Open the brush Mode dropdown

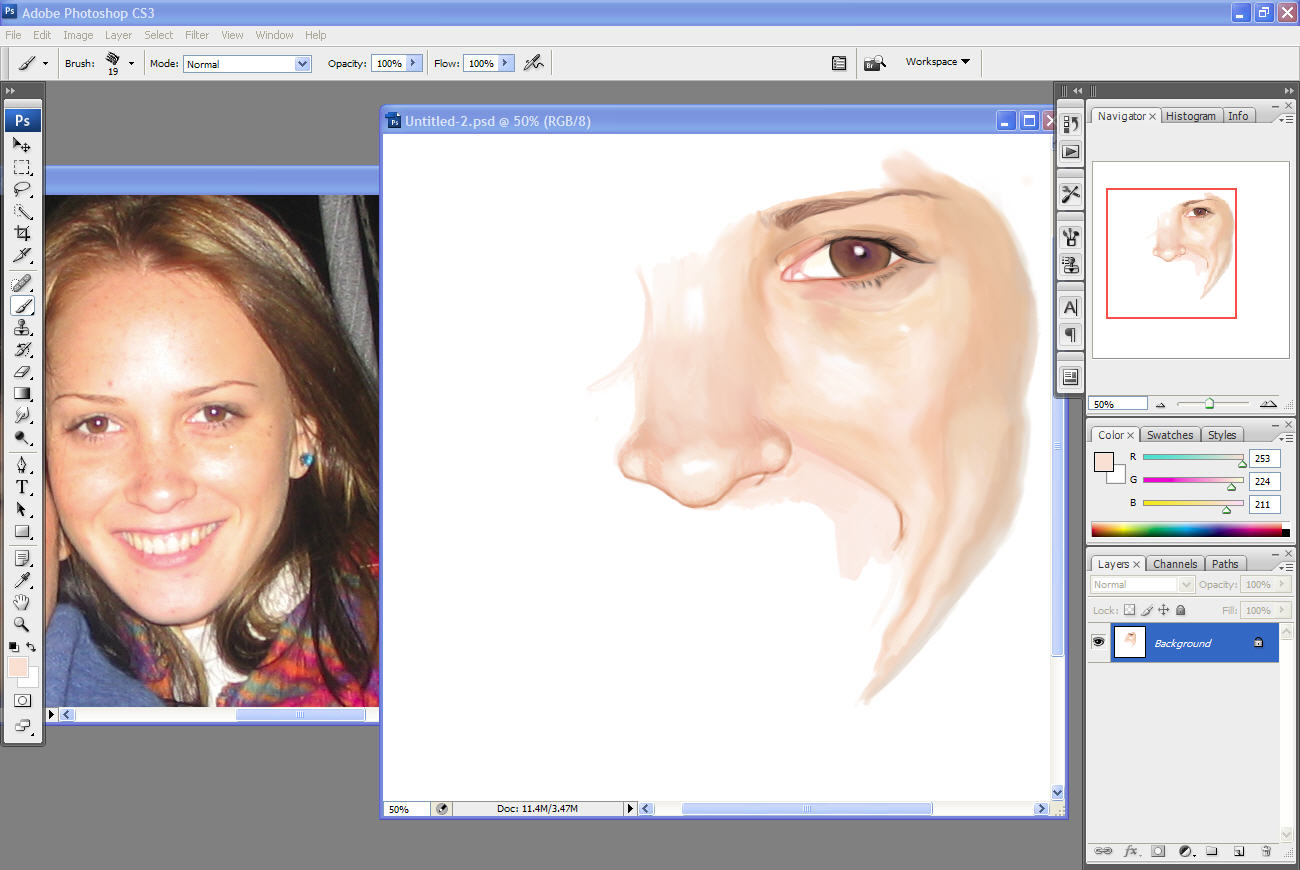[303, 64]
